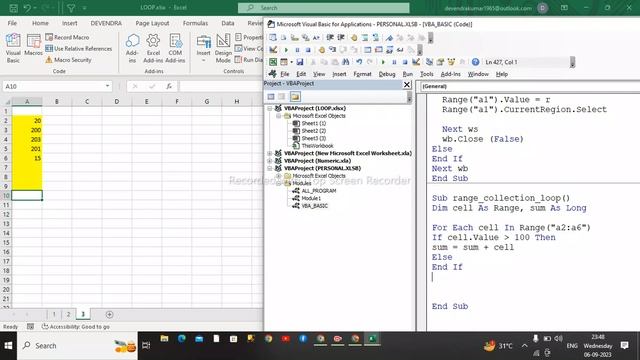The width and height of the screenshot is (640, 360).
Task: Select sheet tab 2 in Excel
Action: click(x=69, y=314)
